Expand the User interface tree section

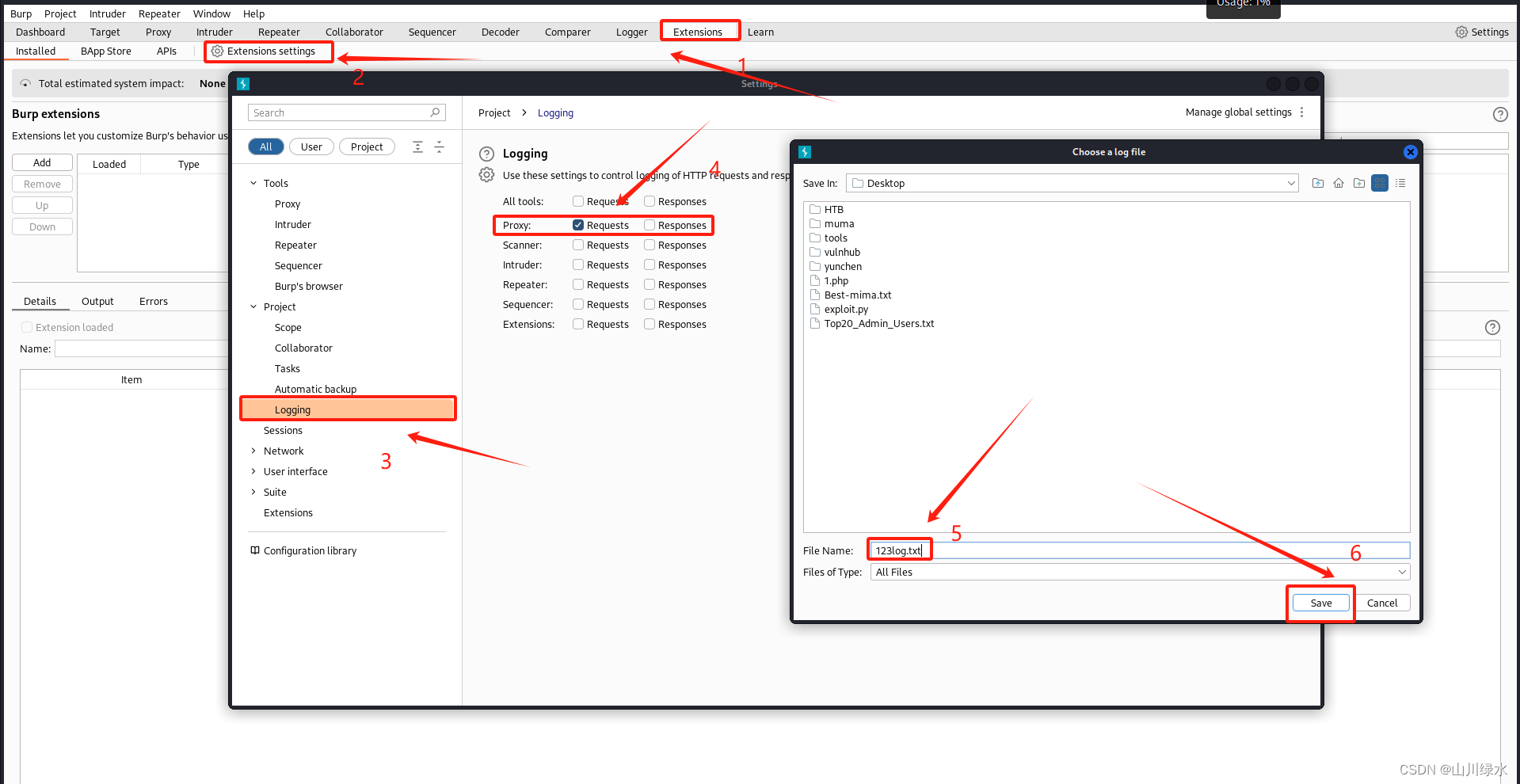coord(253,471)
